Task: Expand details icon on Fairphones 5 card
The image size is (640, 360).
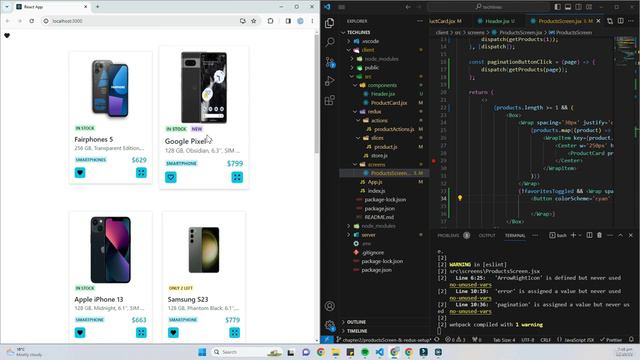Action: pos(141,173)
